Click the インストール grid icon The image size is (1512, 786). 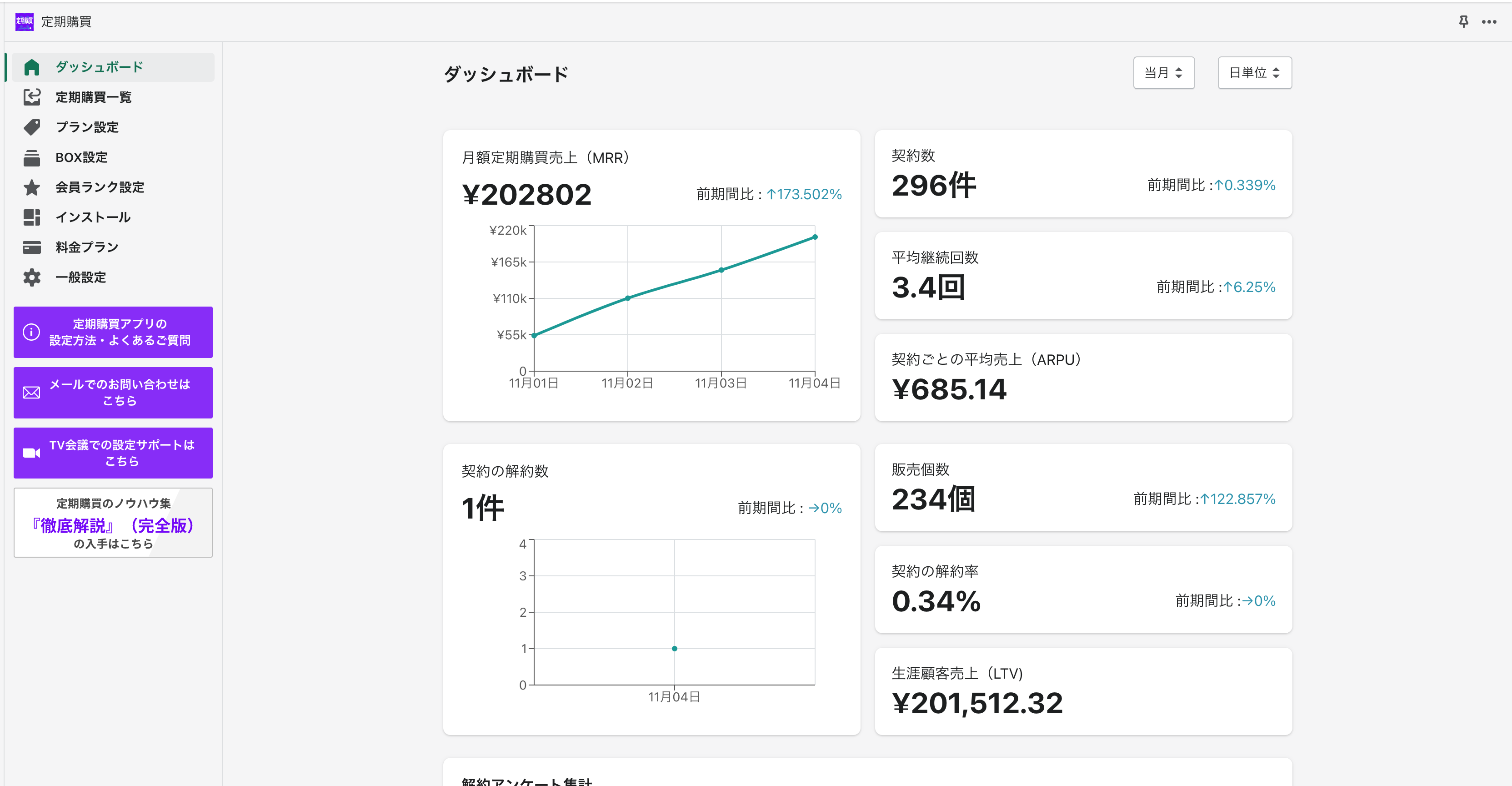[32, 217]
